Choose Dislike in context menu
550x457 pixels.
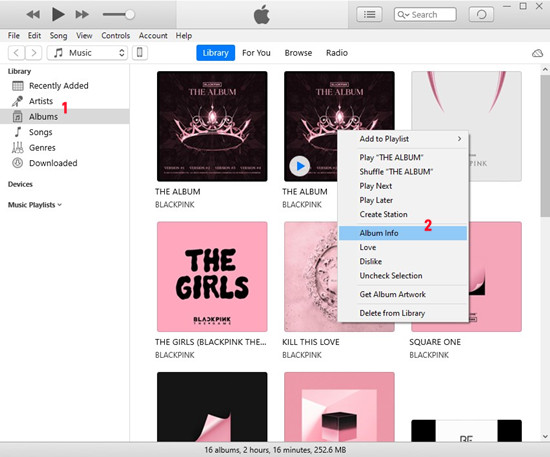(x=403, y=261)
